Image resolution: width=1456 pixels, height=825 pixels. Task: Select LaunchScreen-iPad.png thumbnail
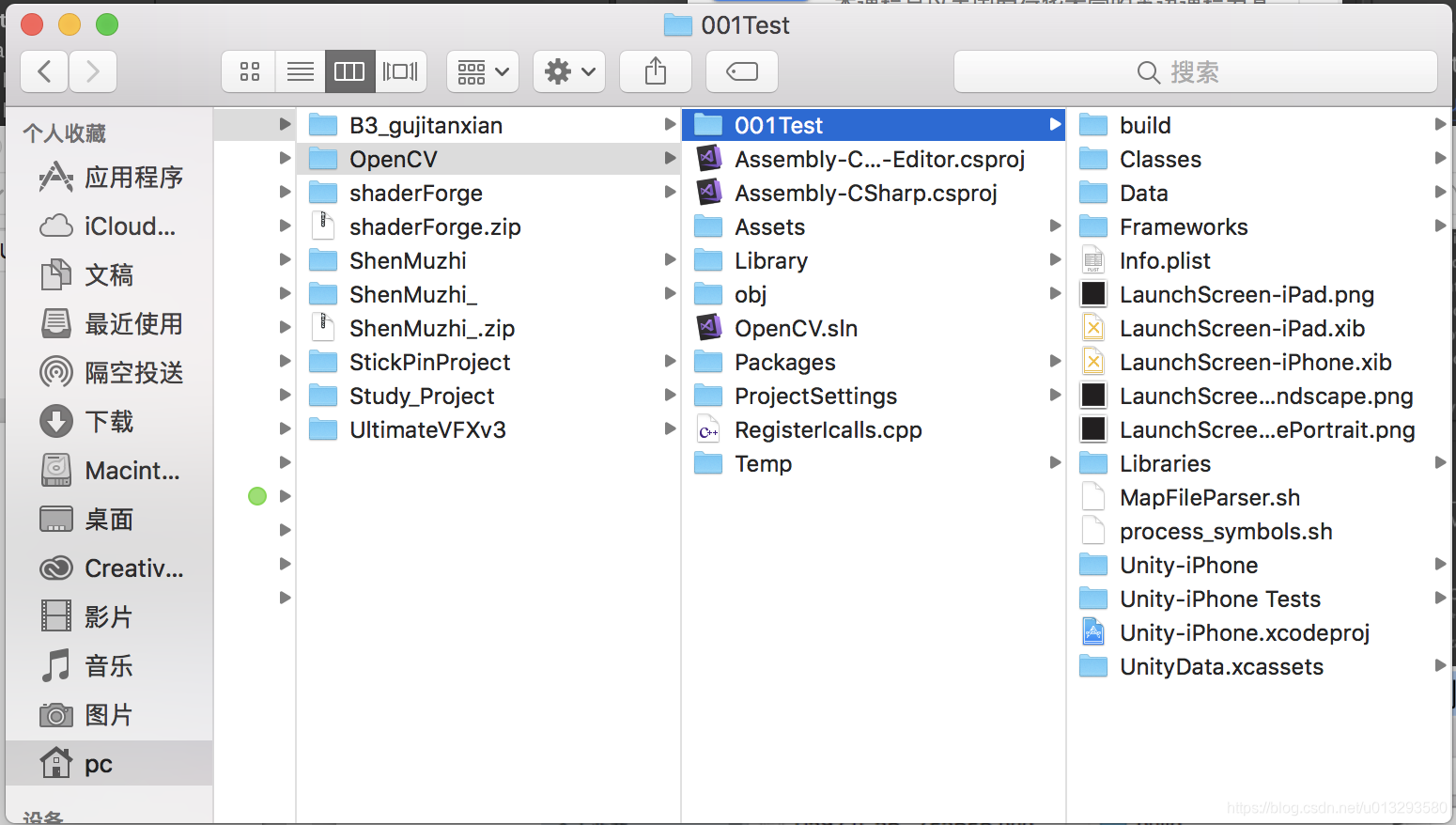[1093, 294]
